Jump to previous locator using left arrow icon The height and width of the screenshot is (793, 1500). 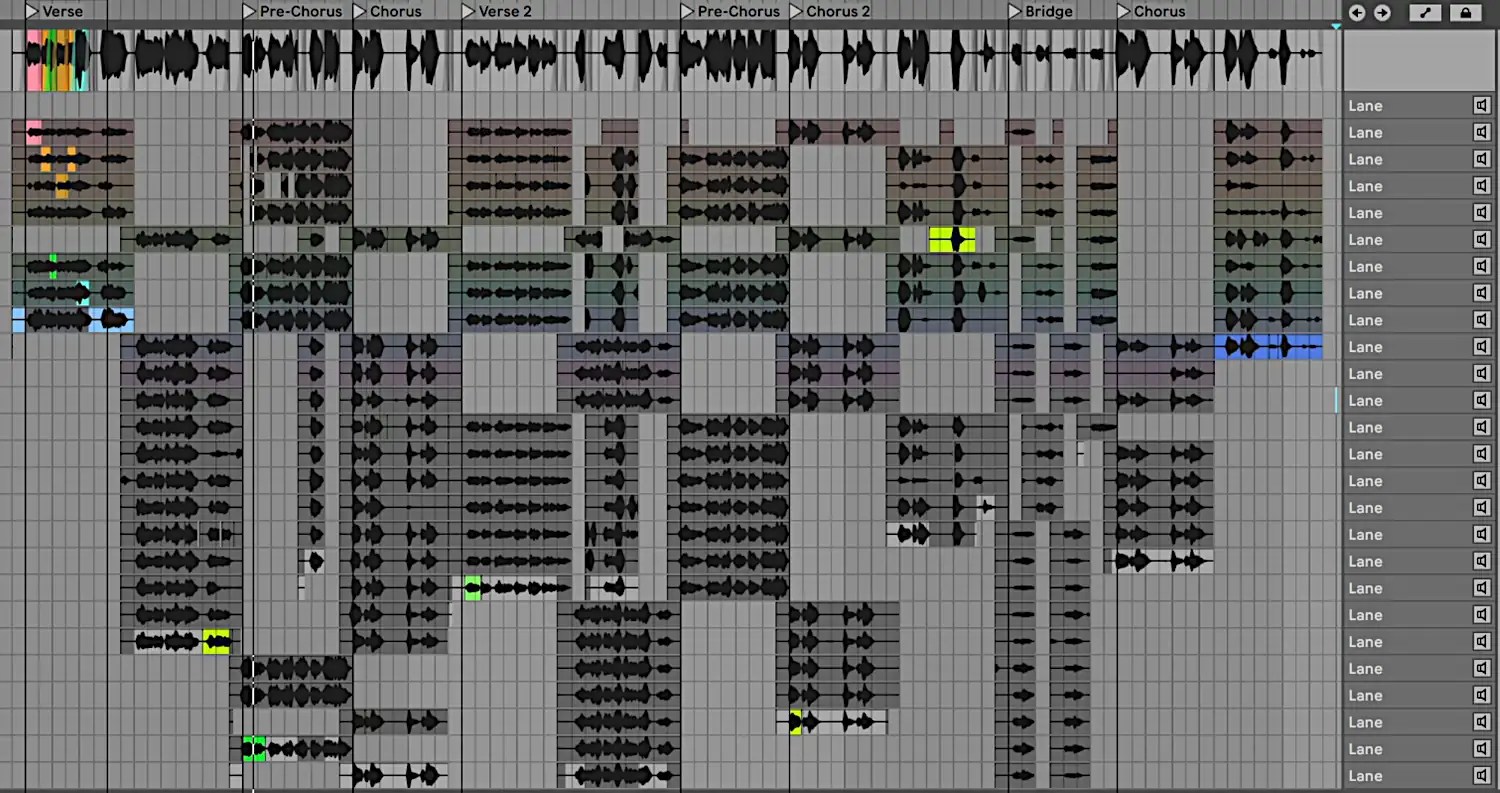click(x=1356, y=12)
